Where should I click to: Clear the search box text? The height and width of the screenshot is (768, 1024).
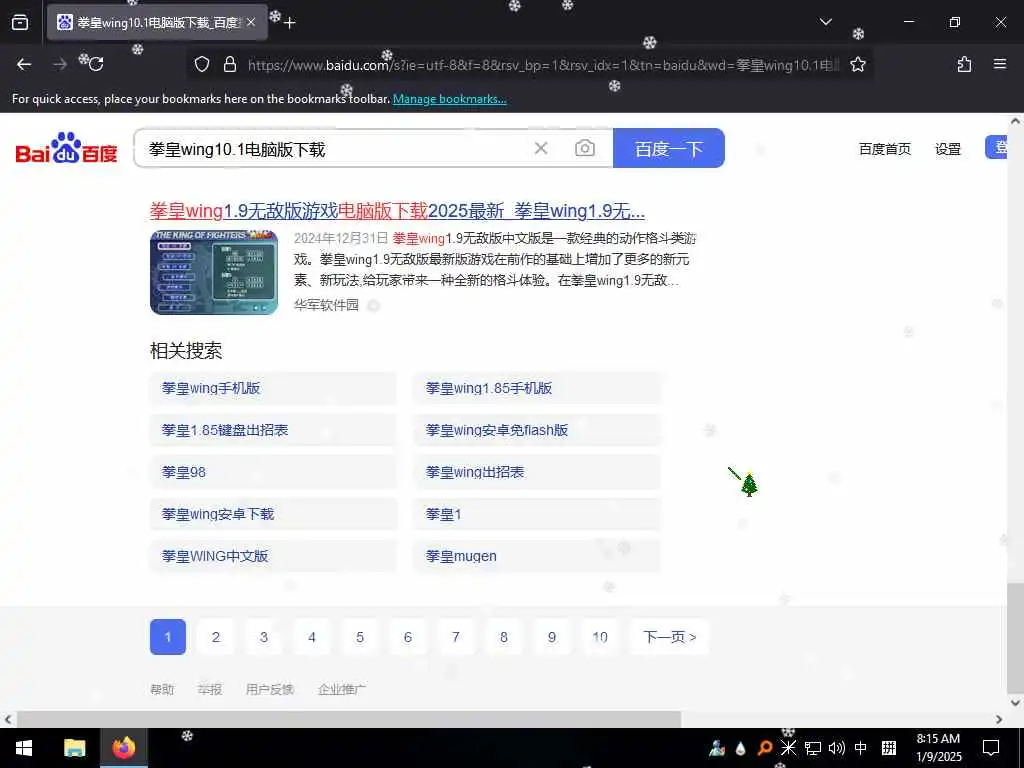point(541,148)
